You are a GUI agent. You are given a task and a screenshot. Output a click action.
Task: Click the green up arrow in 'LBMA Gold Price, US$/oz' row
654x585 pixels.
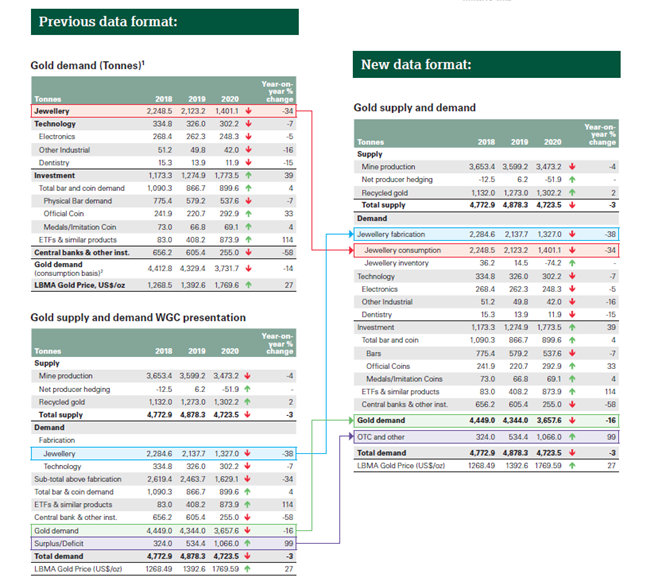click(249, 285)
